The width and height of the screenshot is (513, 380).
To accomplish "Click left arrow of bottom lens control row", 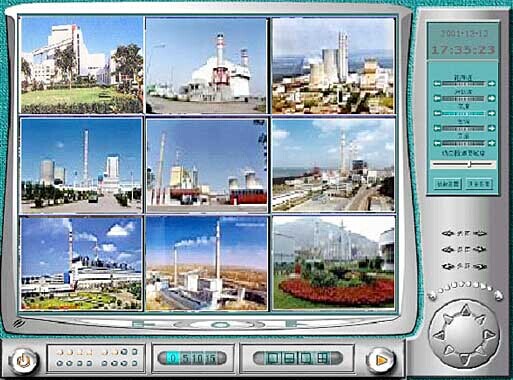I will coord(448,266).
